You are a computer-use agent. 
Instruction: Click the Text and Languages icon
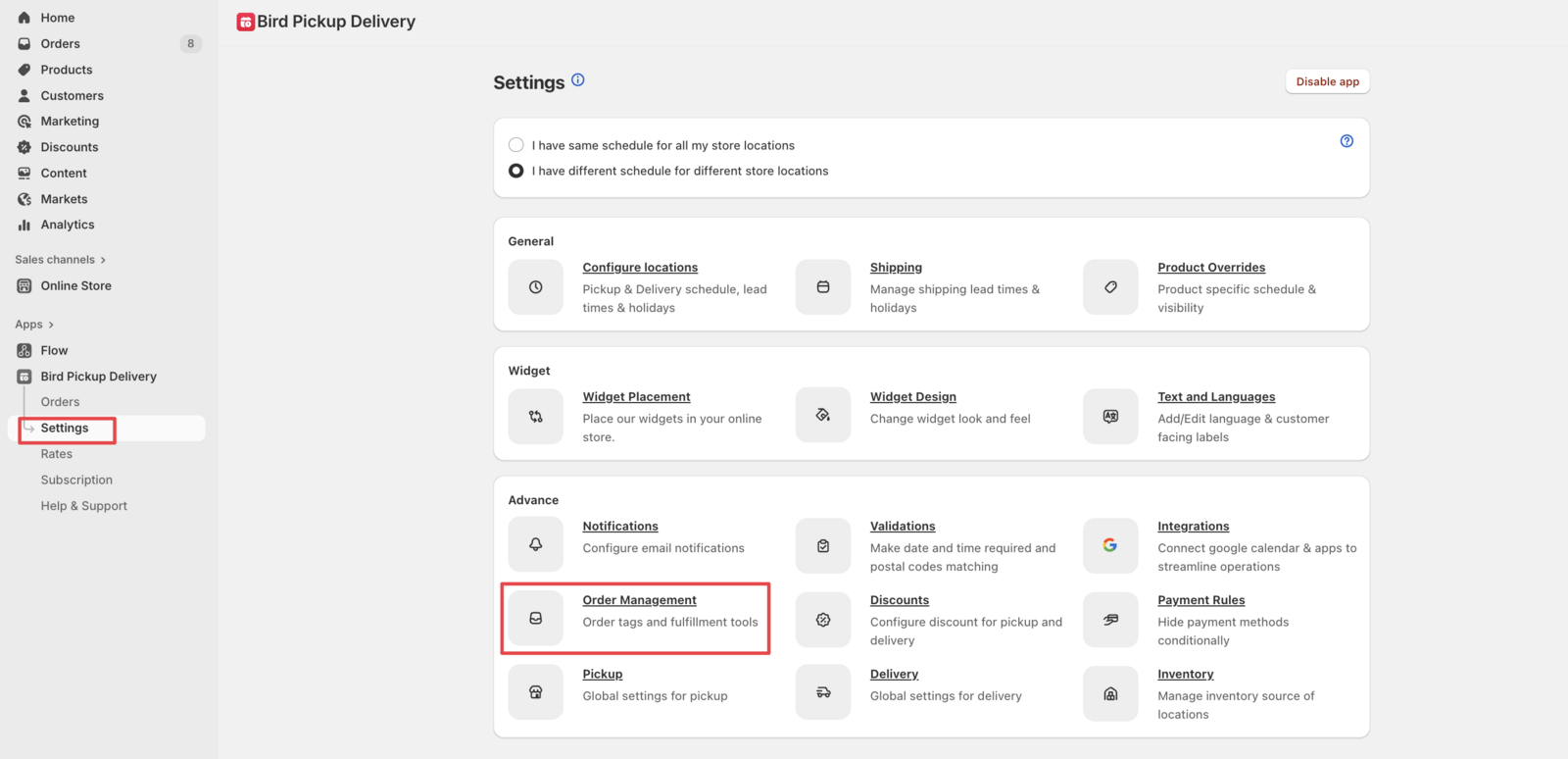pos(1110,417)
